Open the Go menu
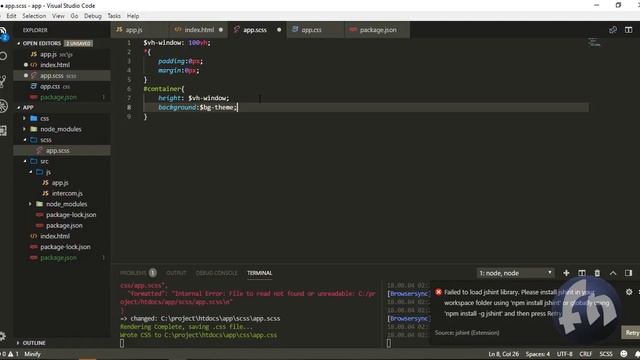 [74, 16]
